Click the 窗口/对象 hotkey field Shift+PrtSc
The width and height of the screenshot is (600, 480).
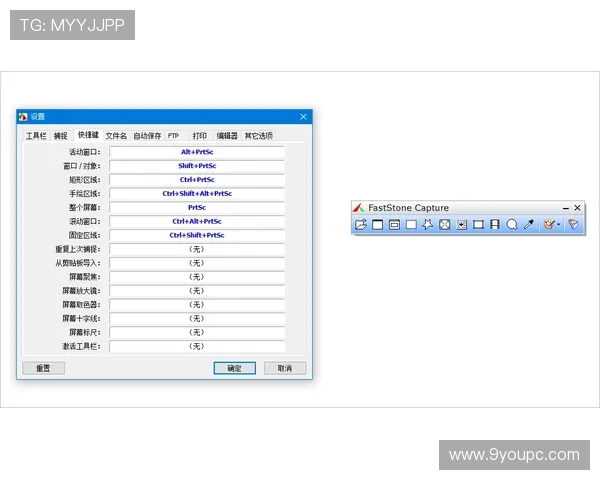tap(197, 166)
